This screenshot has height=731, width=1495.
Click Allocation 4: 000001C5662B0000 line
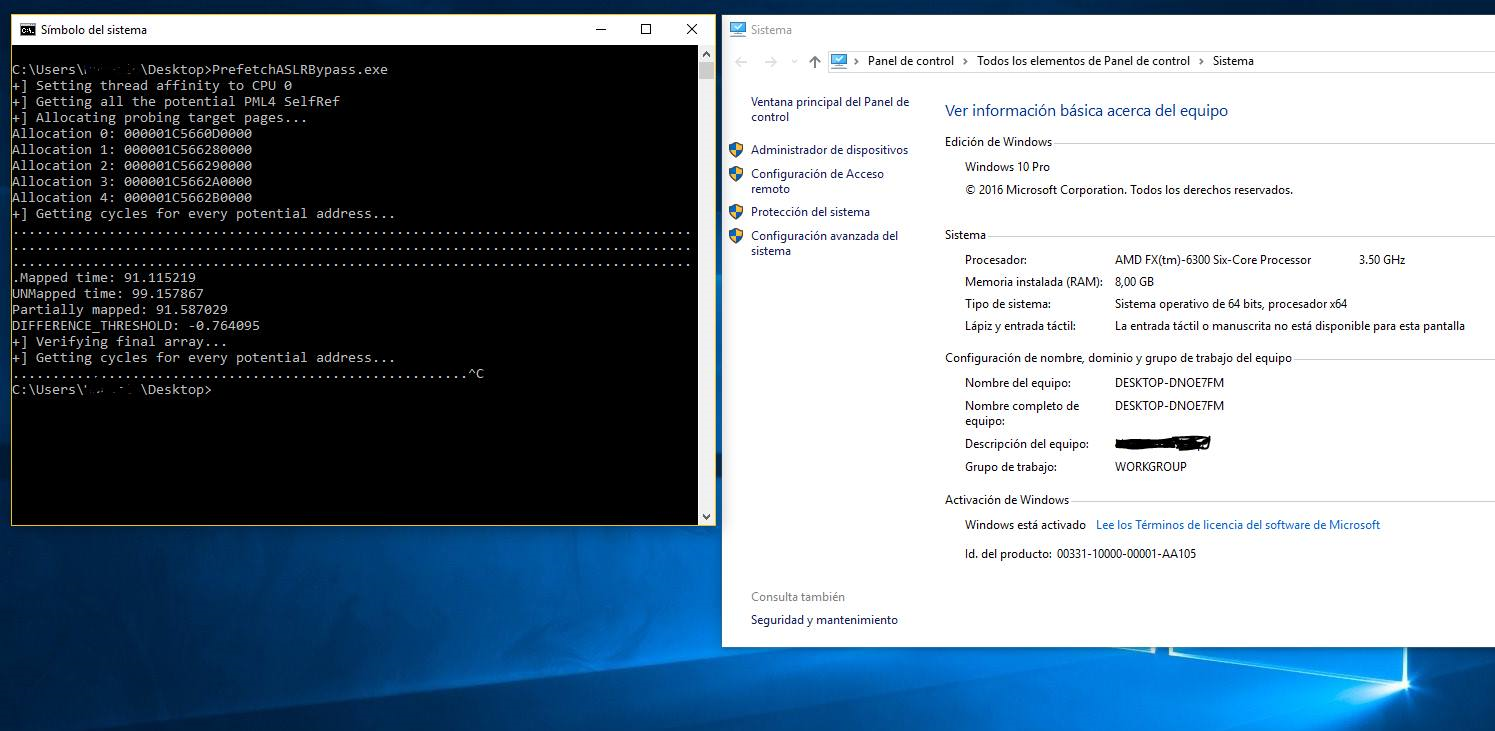[x=132, y=198]
